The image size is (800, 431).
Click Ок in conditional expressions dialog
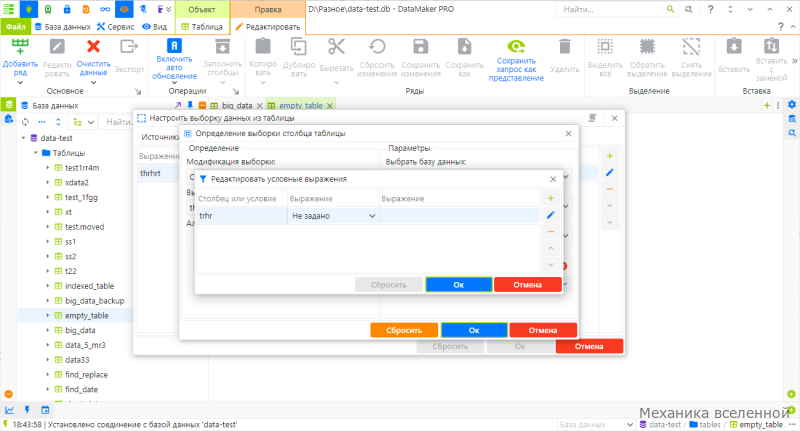click(x=459, y=285)
